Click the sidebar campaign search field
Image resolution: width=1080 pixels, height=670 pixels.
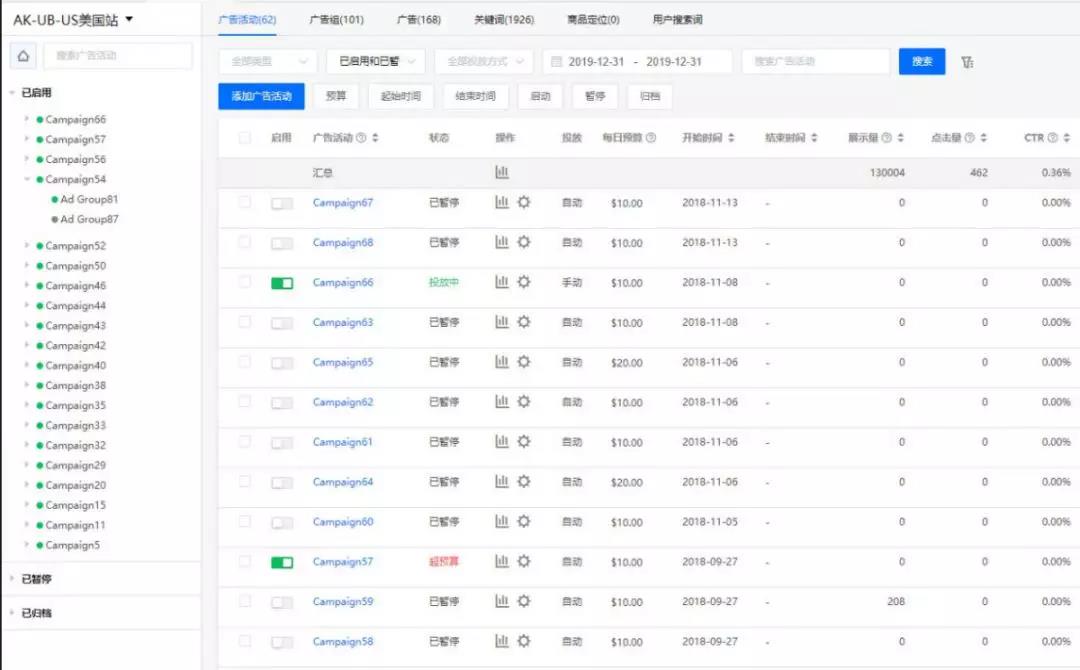tap(118, 56)
